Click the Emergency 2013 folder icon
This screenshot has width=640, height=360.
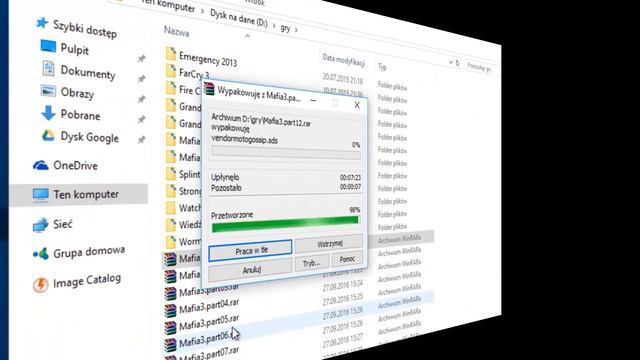(x=171, y=54)
